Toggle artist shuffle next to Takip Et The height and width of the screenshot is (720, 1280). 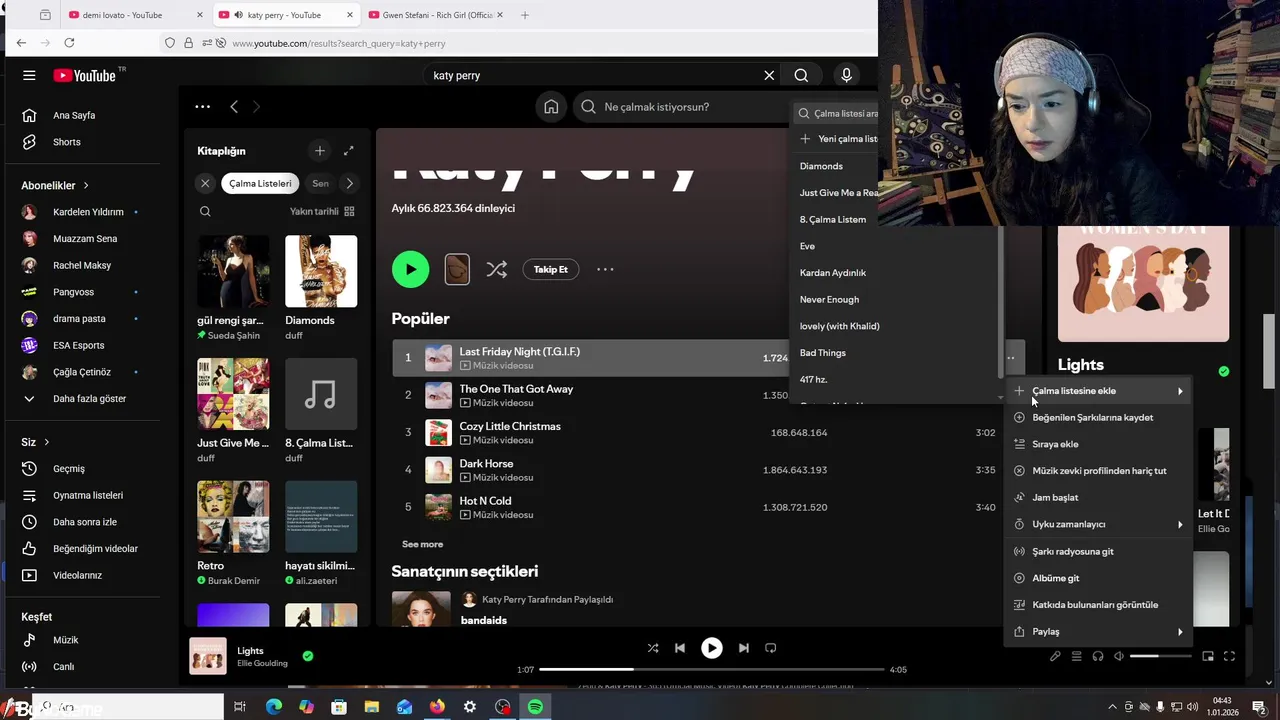(x=496, y=269)
